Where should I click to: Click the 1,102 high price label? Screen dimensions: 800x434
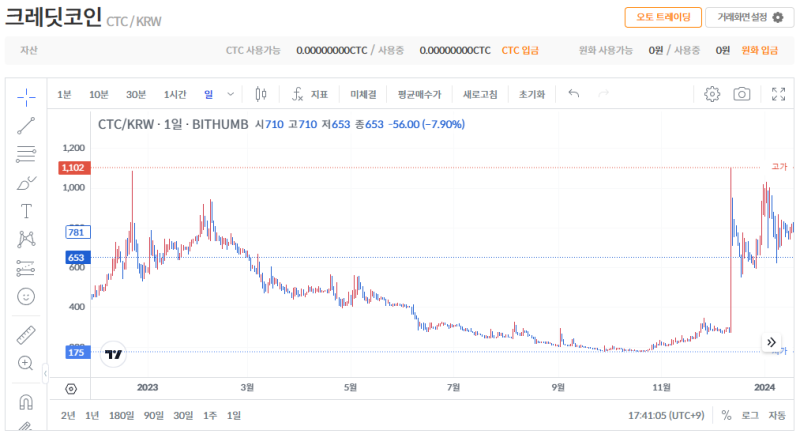pyautogui.click(x=74, y=168)
